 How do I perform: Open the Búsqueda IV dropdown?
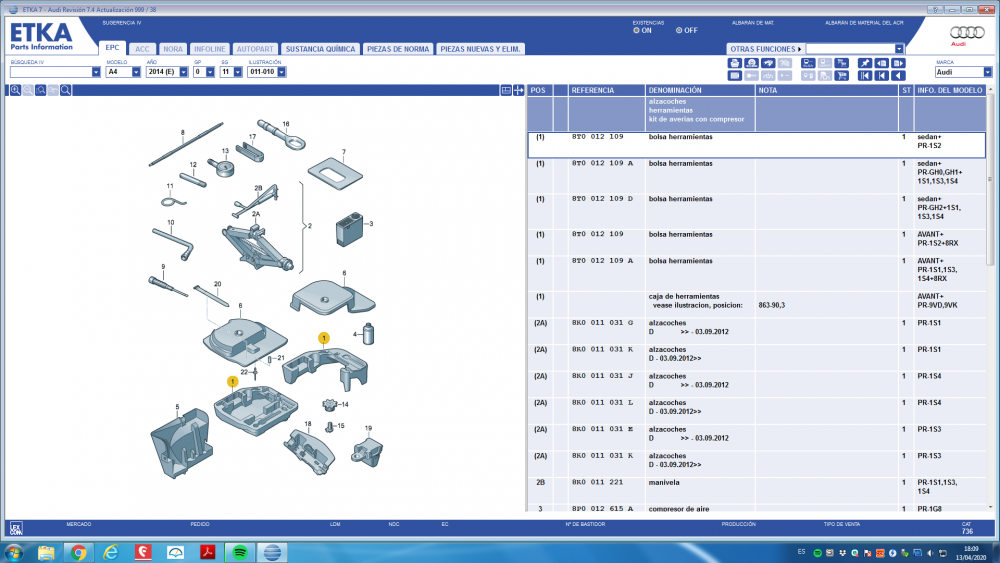tap(96, 72)
